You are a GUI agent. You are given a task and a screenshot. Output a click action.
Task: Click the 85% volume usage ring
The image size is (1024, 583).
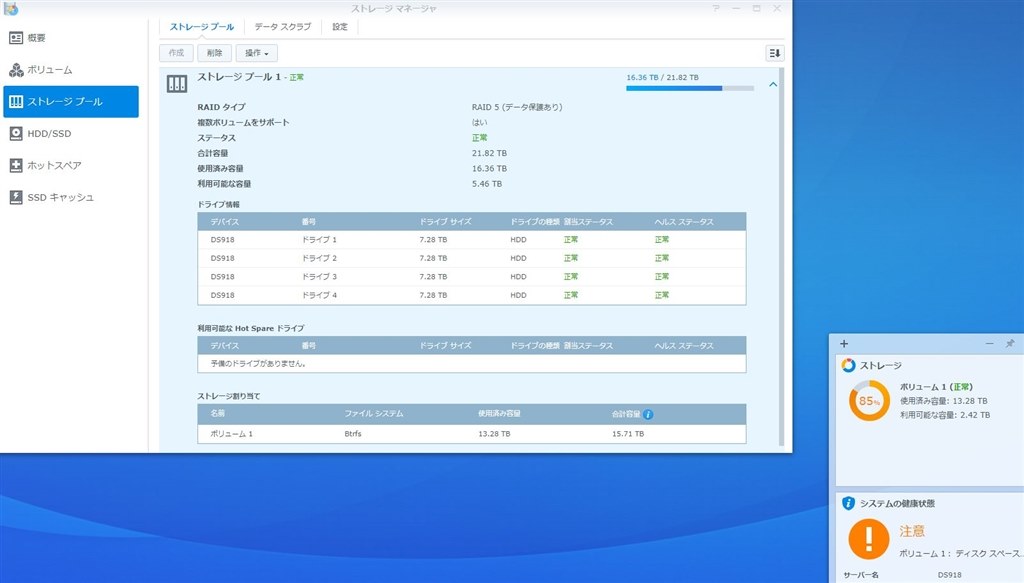pos(869,401)
